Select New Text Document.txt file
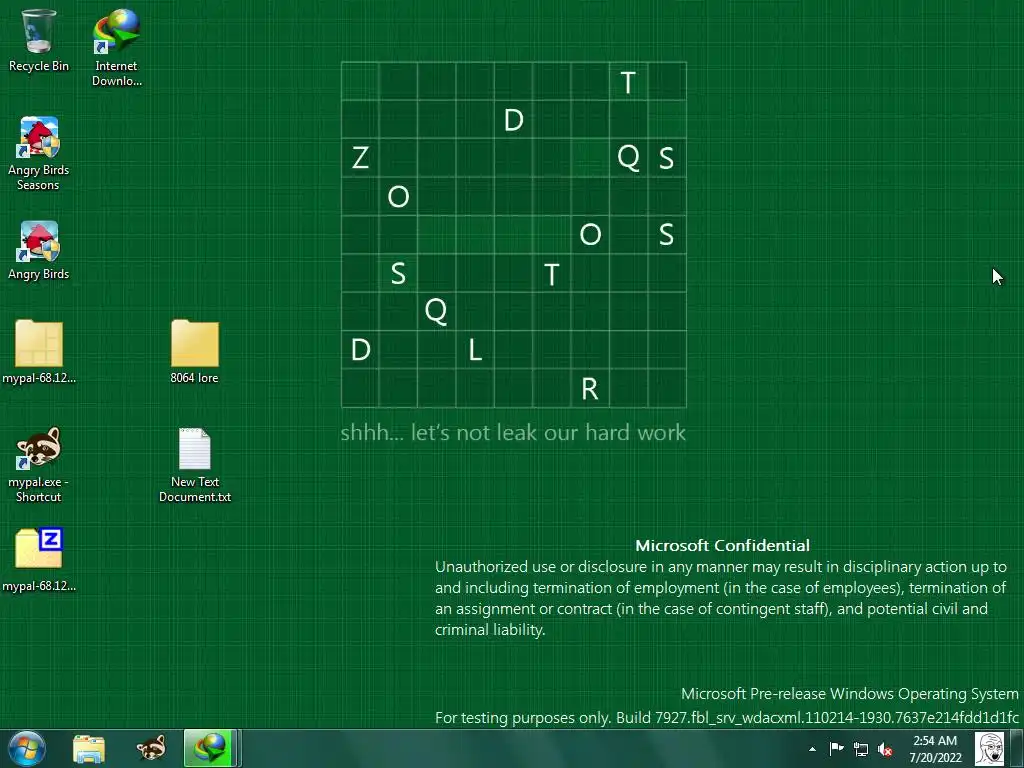Viewport: 1024px width, 768px height. coord(195,464)
